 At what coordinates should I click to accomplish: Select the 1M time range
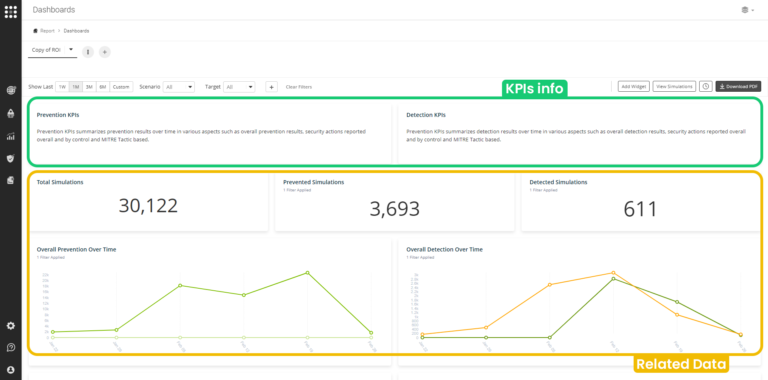click(76, 87)
